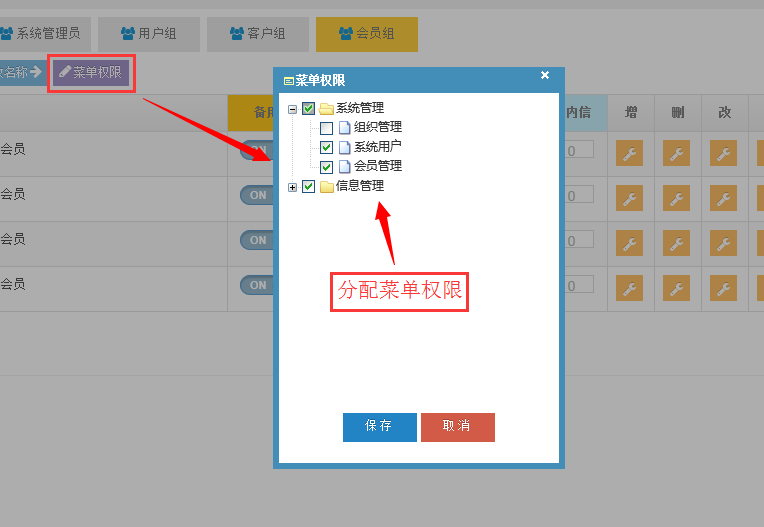This screenshot has width=764, height=527.
Task: Uncheck the 会员管理 checkbox
Action: coord(326,167)
